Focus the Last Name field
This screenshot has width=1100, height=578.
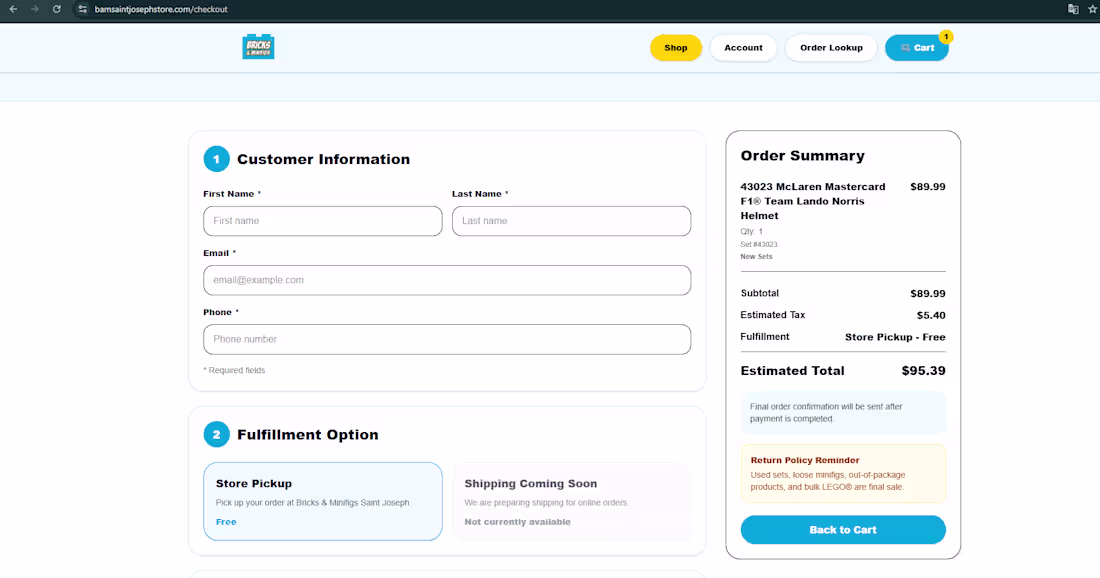click(x=571, y=221)
